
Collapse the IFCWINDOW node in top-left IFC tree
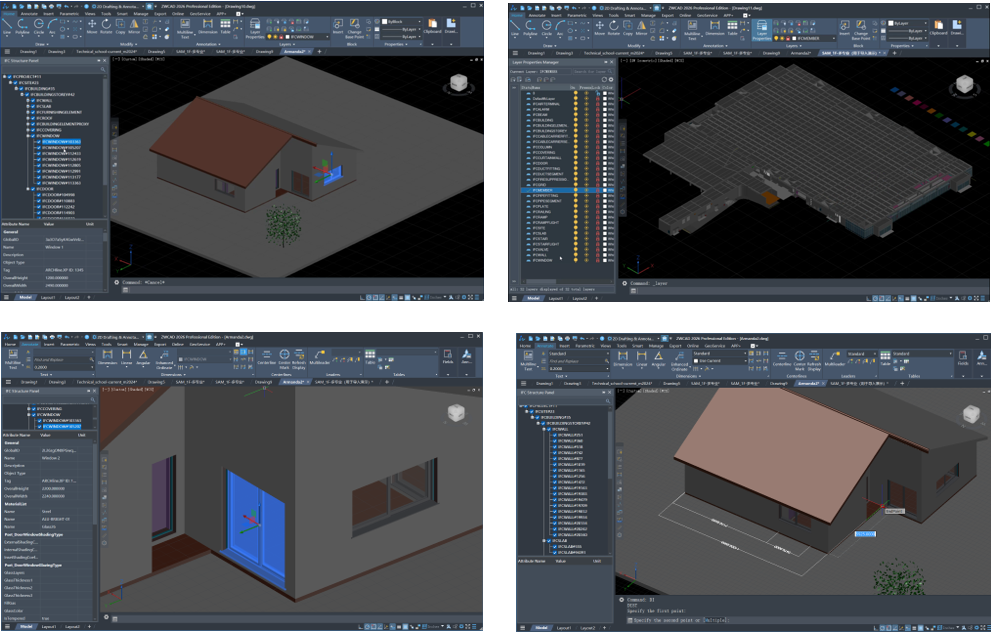26,136
